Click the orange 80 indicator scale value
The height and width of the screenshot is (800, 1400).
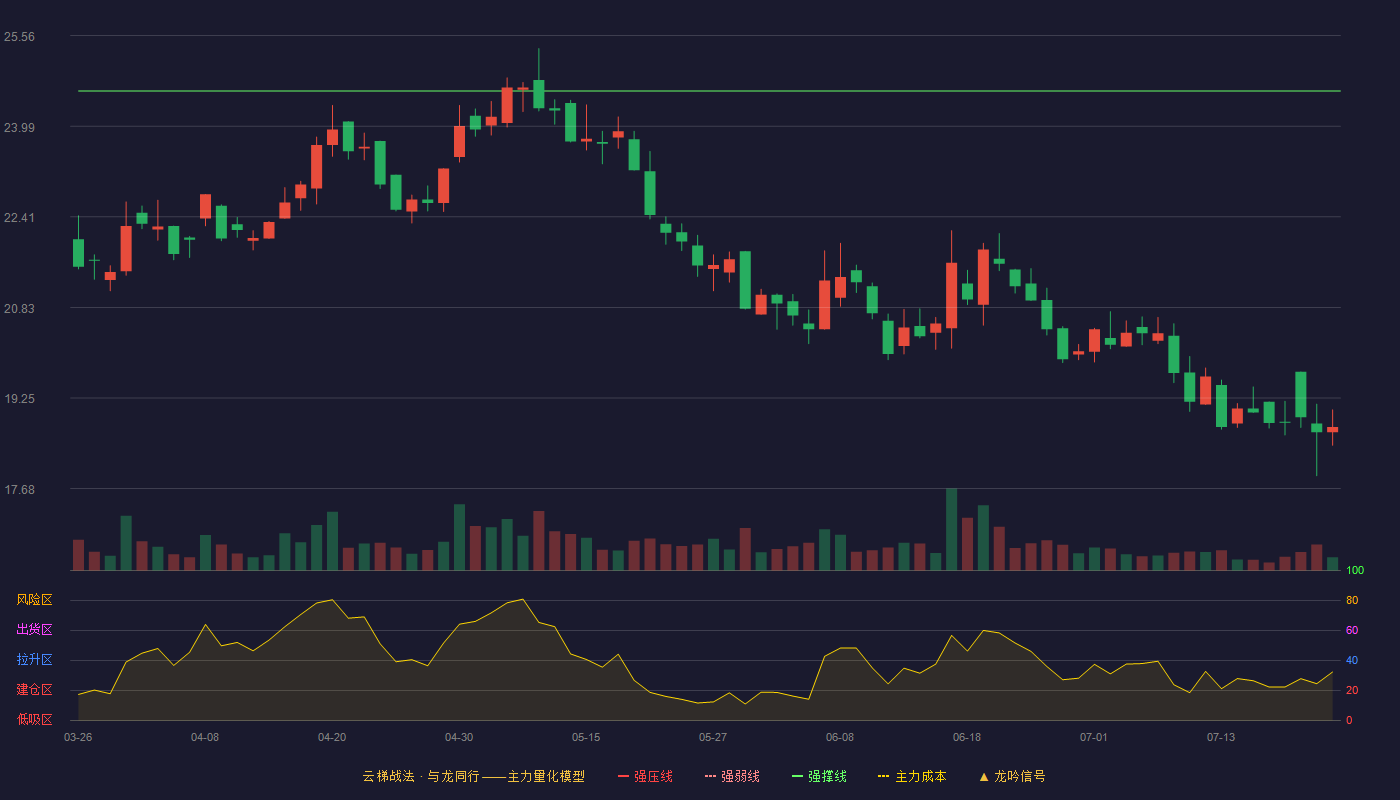pos(1352,601)
